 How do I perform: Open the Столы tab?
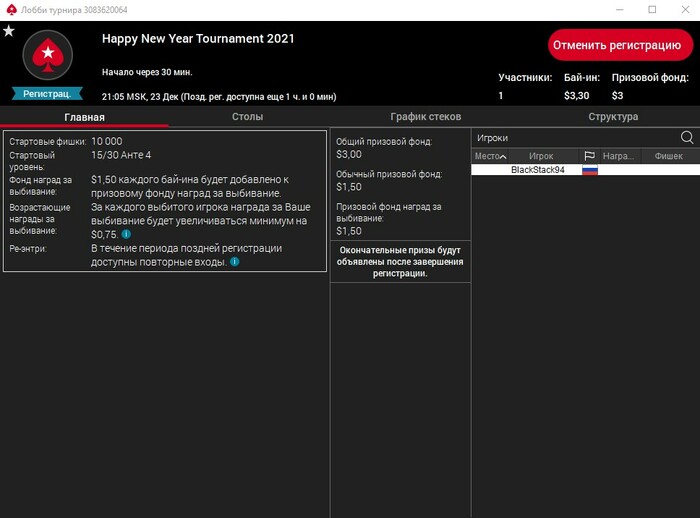247,117
